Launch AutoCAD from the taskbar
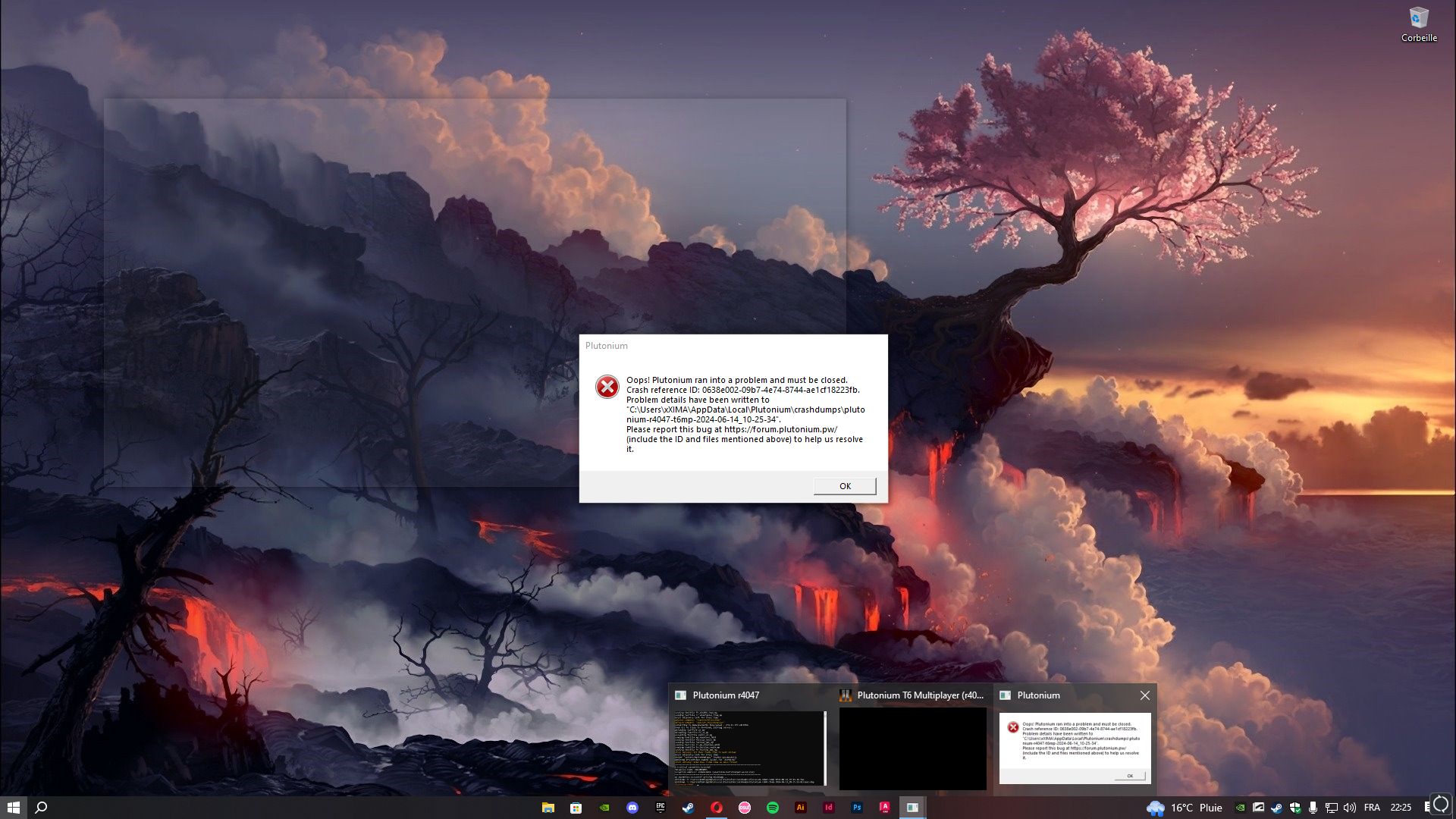The image size is (1456, 819). pos(884,808)
